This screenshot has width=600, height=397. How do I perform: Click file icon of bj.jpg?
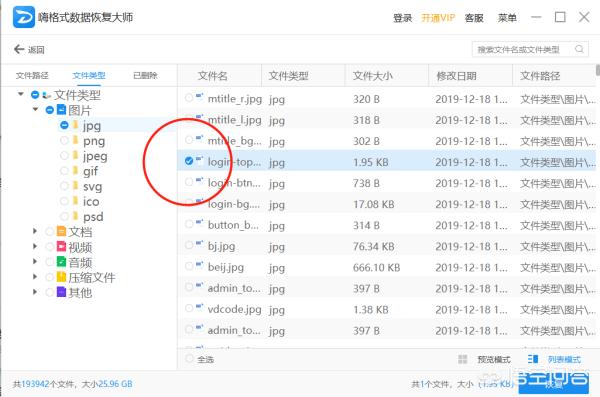click(x=199, y=244)
